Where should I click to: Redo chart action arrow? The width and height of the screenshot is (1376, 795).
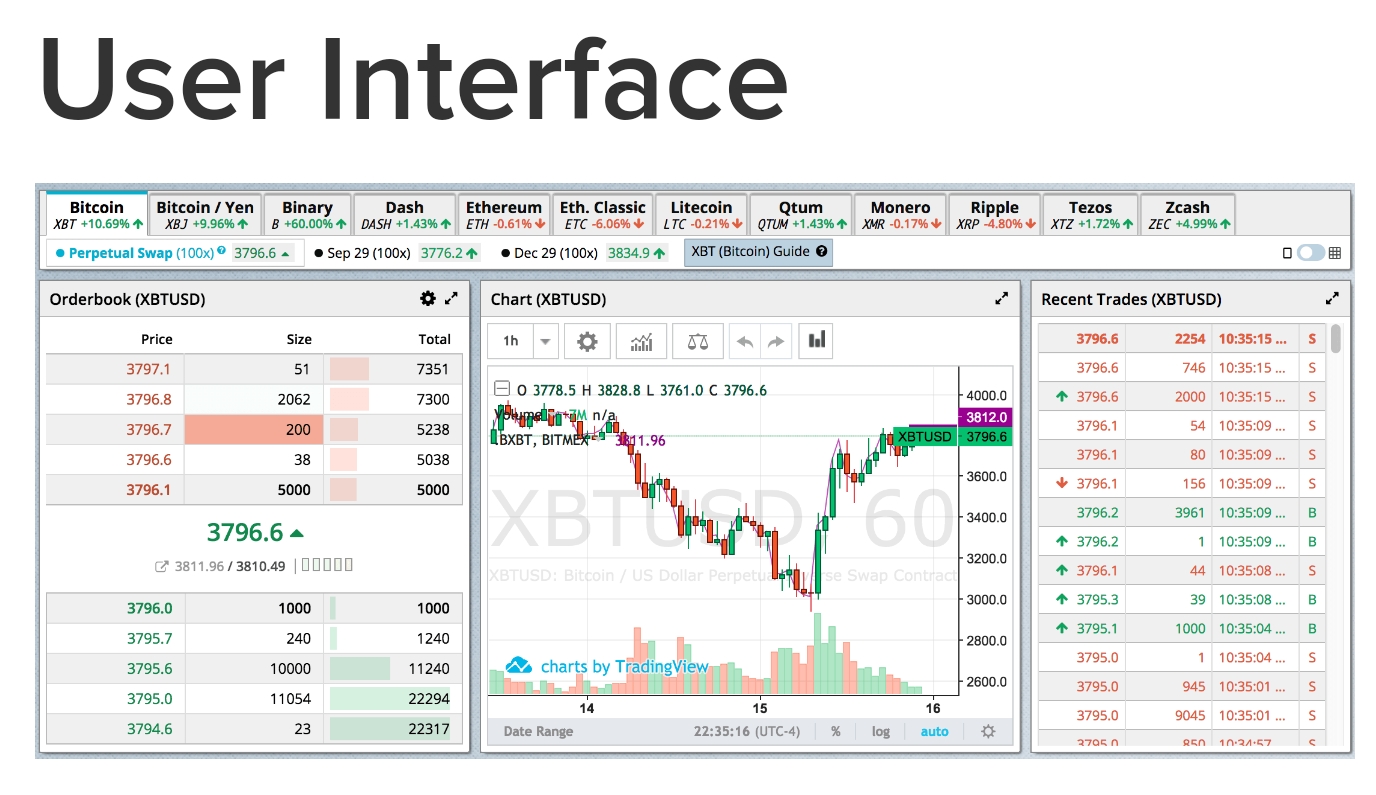tap(776, 341)
